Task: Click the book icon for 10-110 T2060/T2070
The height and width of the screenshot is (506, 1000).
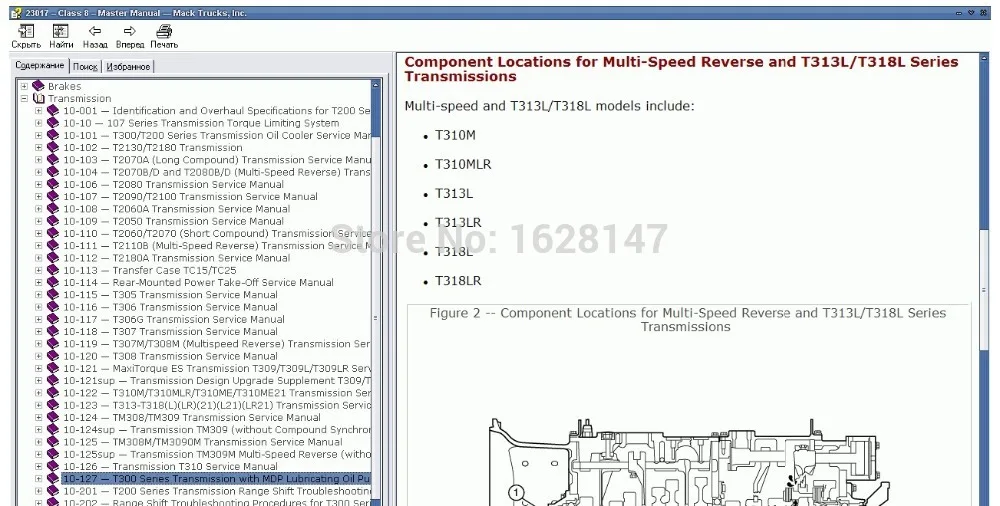Action: (x=53, y=234)
